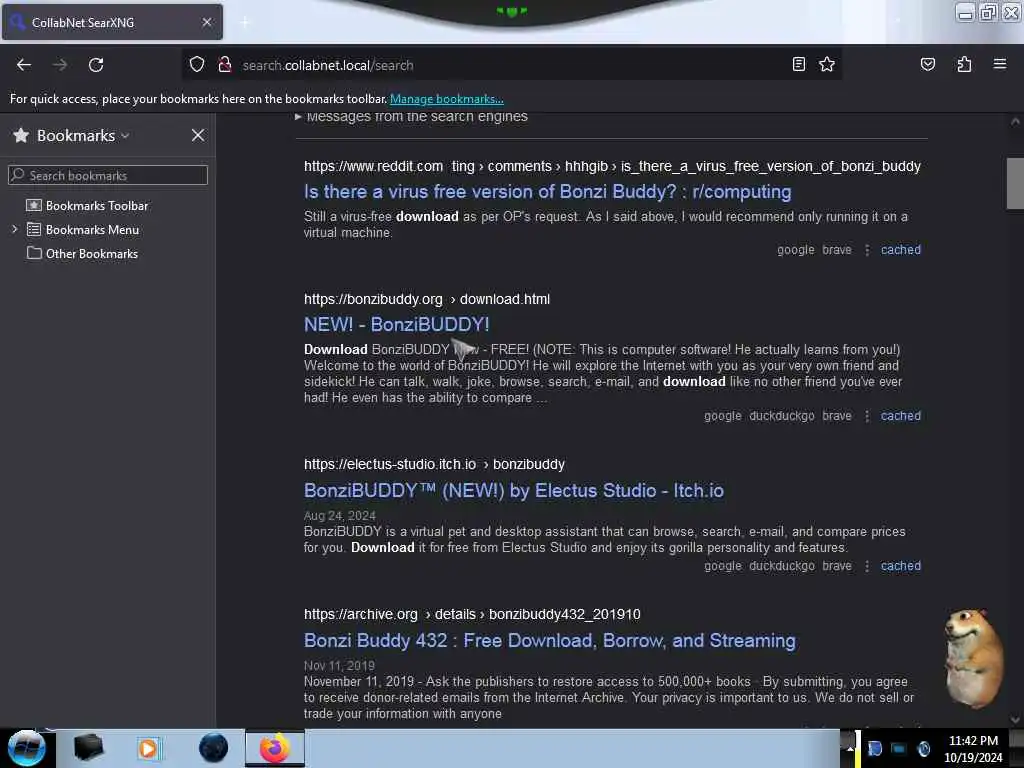
Task: Click the scrollbar up arrow
Action: (1015, 121)
